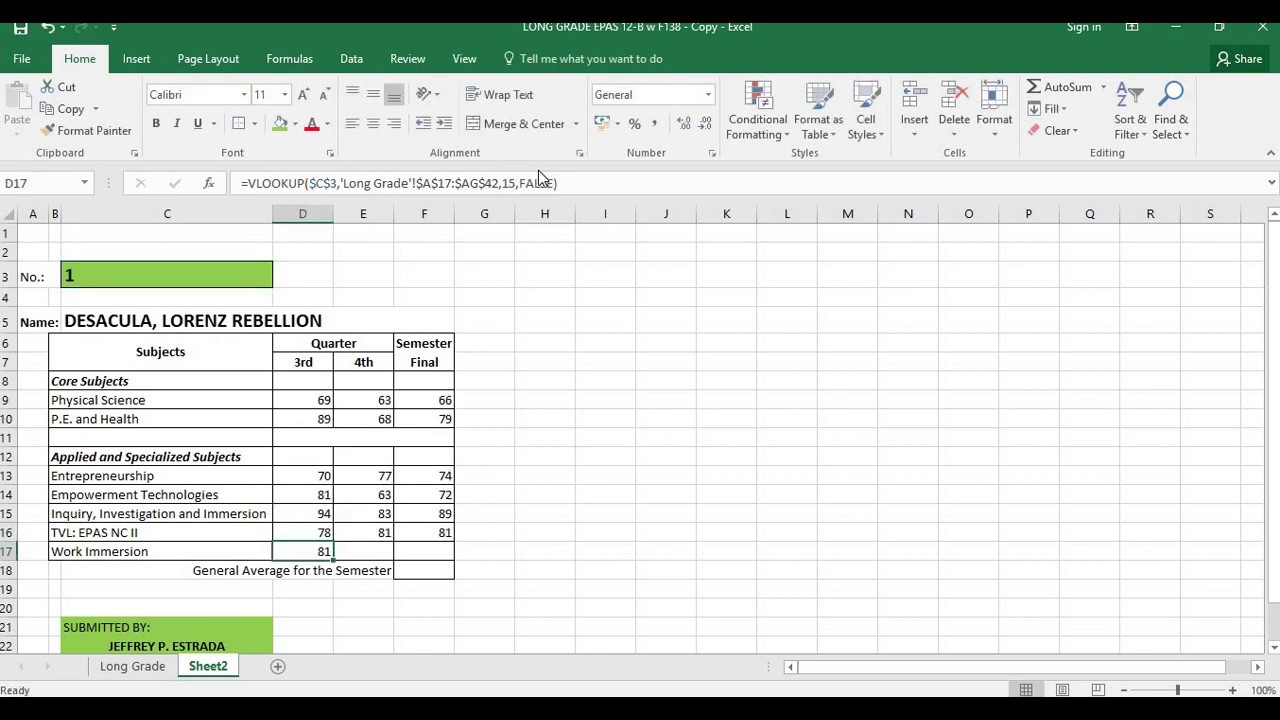The width and height of the screenshot is (1280, 720).
Task: Apply the red Font Color
Action: 312,123
